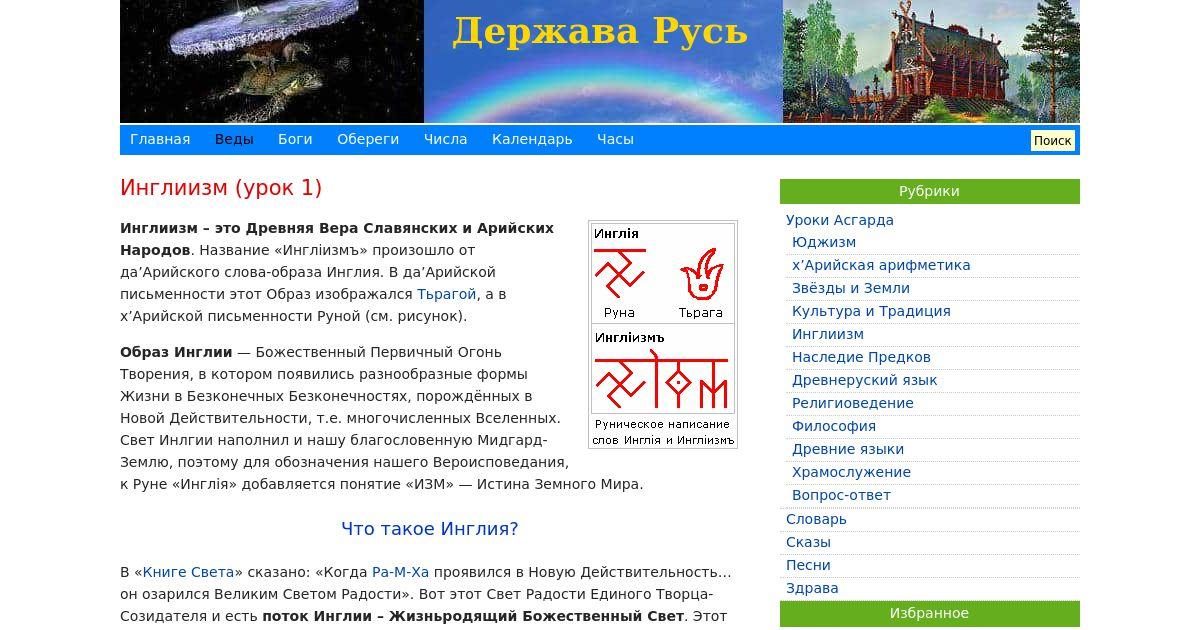
Task: Open the Обереги menu item
Action: tap(368, 140)
